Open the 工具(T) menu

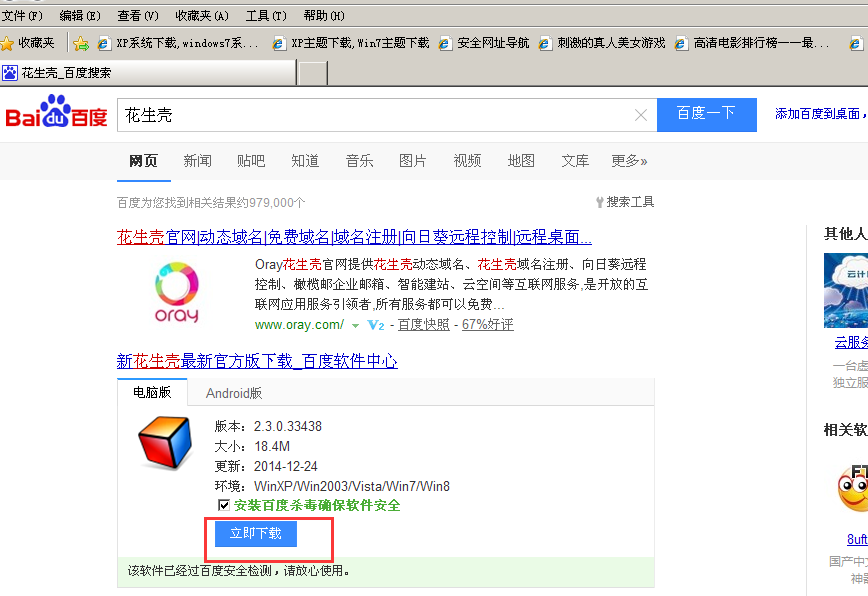tap(266, 15)
